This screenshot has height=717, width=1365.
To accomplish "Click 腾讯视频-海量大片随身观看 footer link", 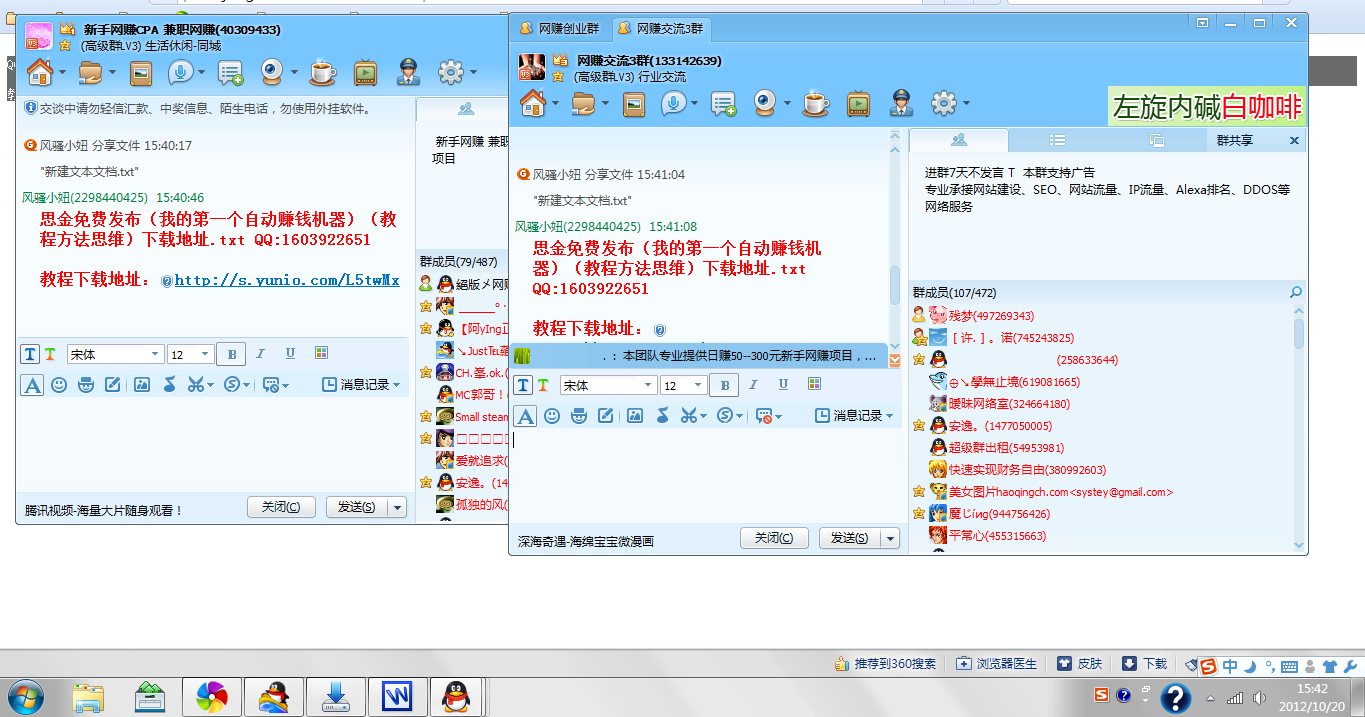I will click(x=104, y=510).
